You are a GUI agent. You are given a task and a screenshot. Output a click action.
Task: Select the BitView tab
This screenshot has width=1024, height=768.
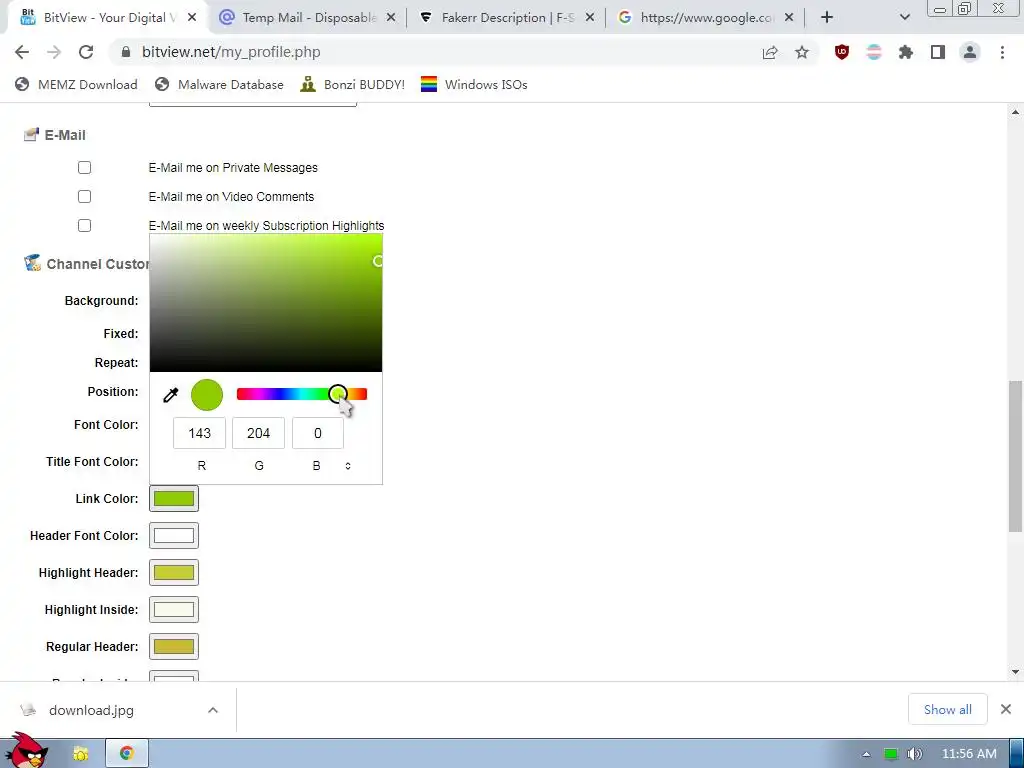click(x=108, y=18)
